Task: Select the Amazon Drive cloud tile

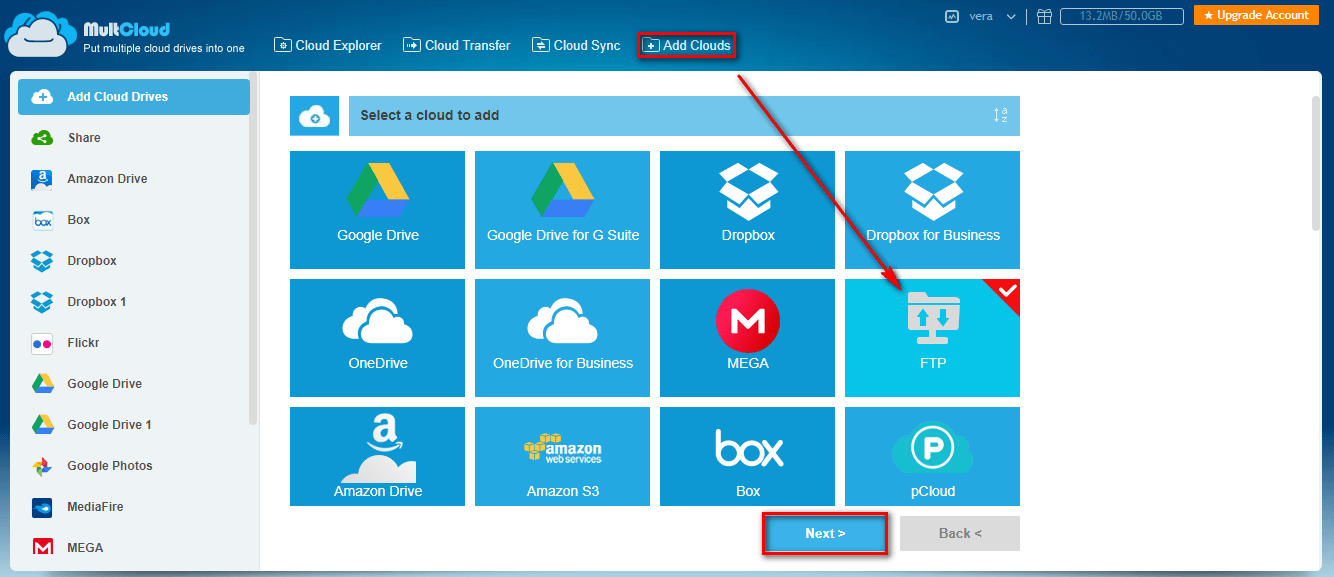Action: pos(377,456)
